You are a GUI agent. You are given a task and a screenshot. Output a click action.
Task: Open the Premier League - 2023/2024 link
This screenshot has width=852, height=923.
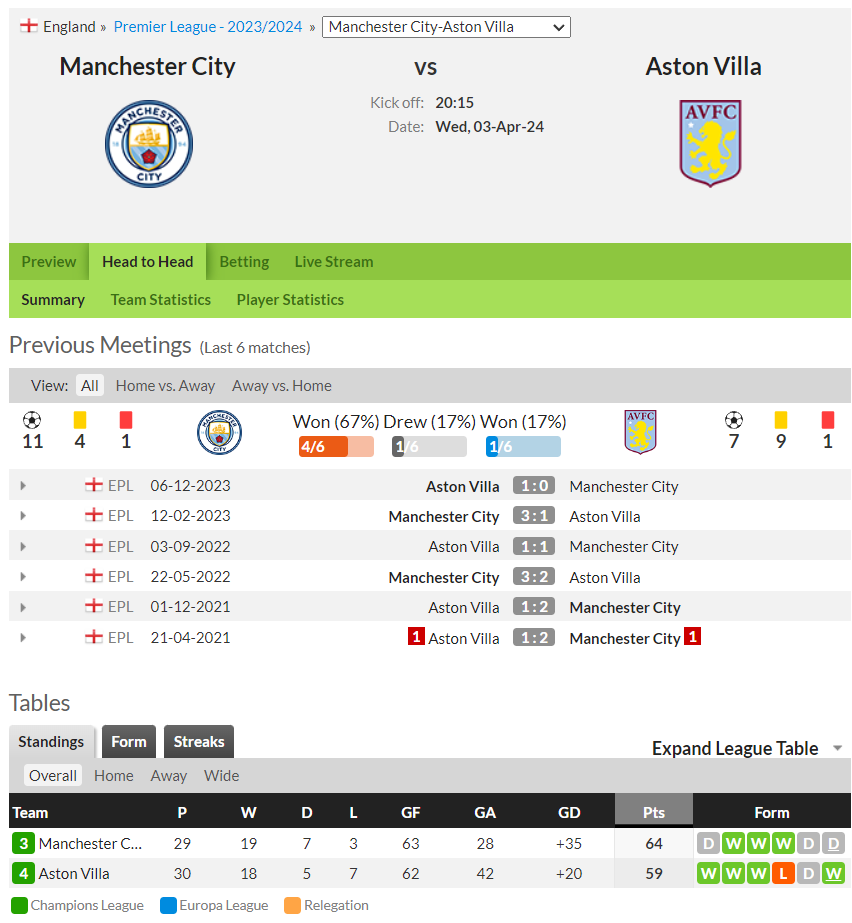point(208,26)
